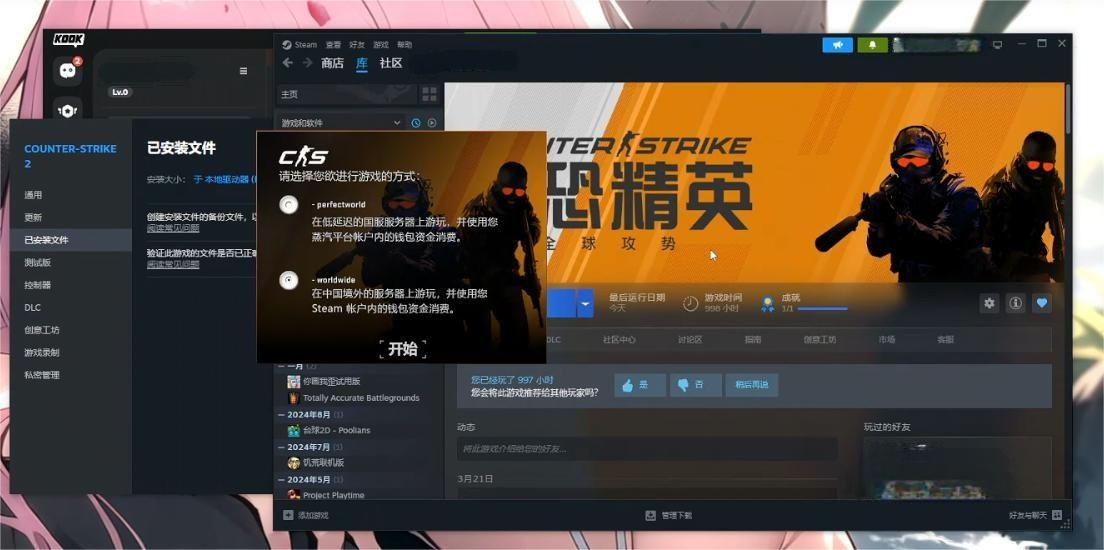Click the KOOK home icon with badge

point(68,70)
